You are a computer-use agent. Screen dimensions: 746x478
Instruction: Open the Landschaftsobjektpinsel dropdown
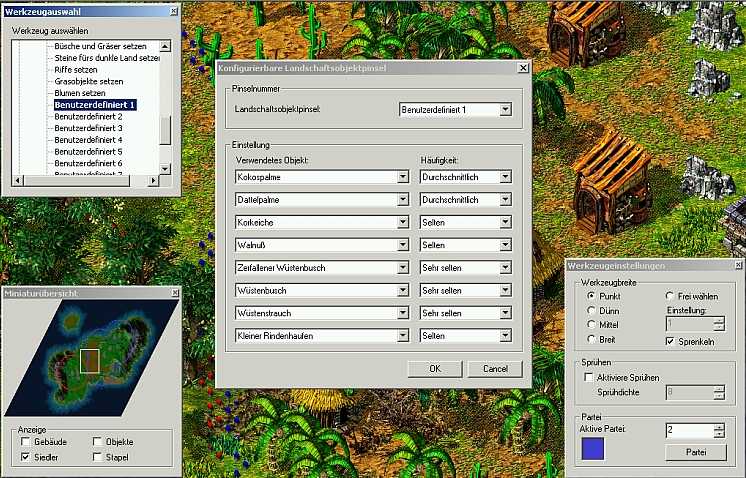pos(505,109)
